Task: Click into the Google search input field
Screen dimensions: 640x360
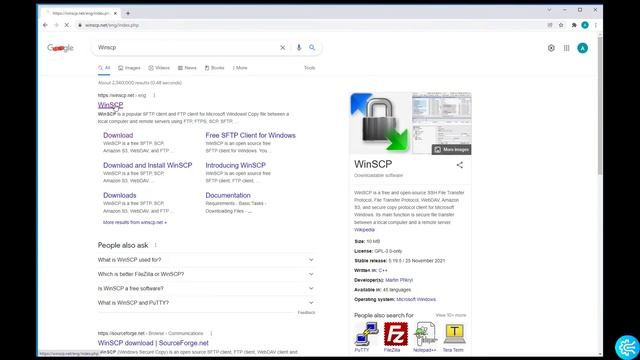Action: click(x=186, y=48)
